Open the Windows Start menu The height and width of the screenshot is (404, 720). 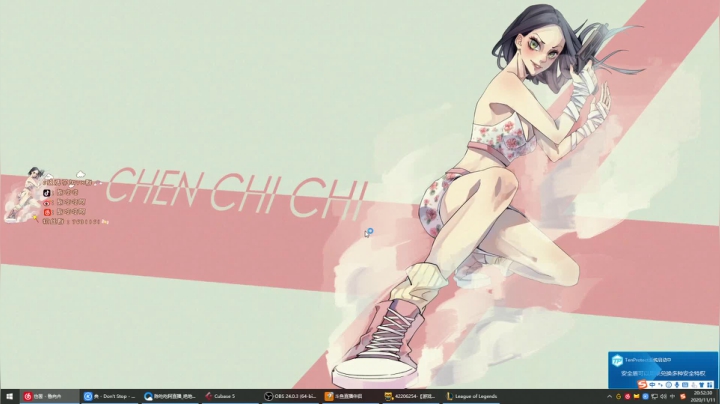point(9,396)
